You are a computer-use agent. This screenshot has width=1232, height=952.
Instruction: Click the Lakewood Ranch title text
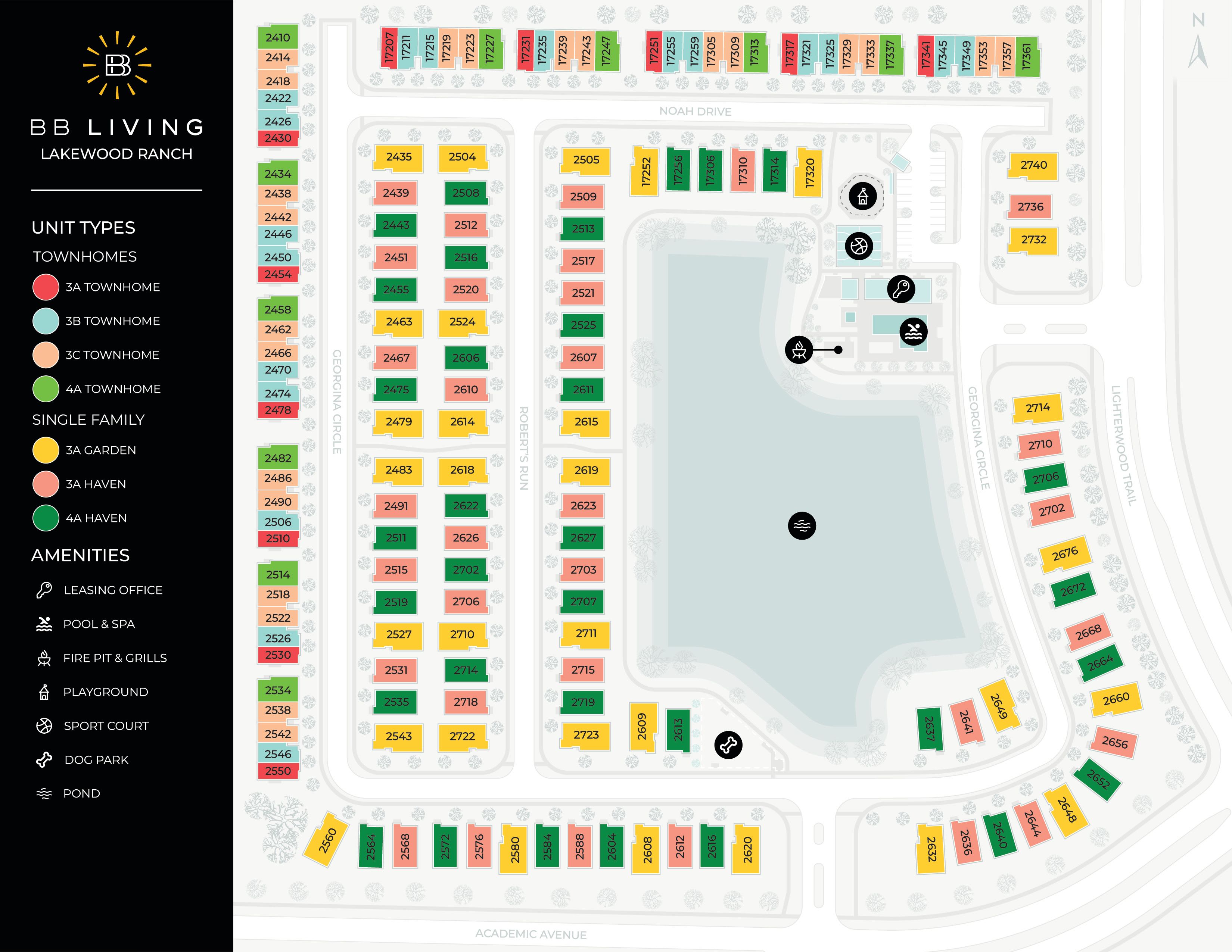[116, 153]
